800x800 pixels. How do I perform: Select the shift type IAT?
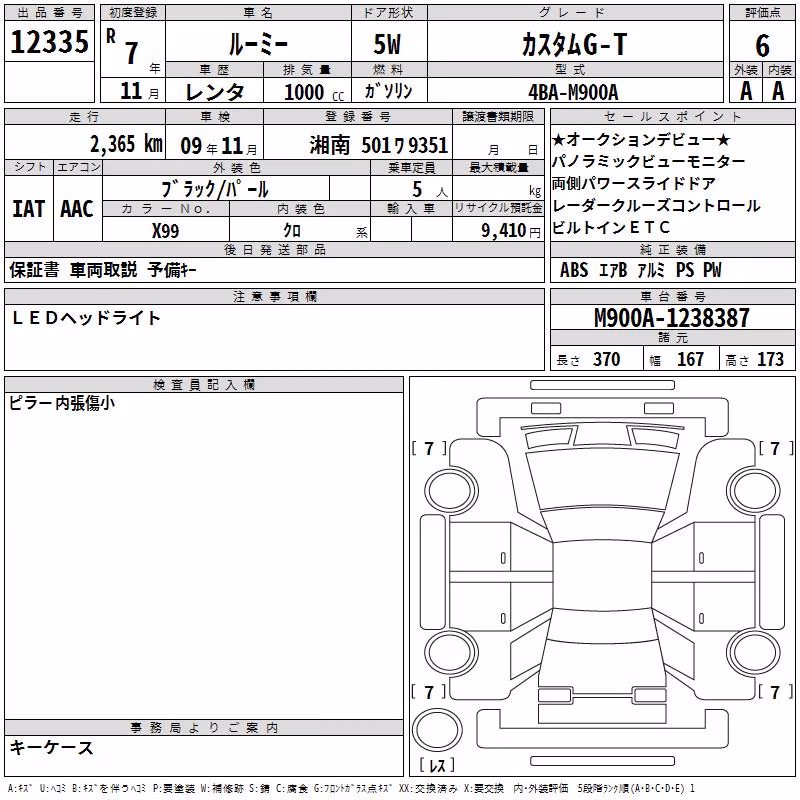(x=29, y=209)
